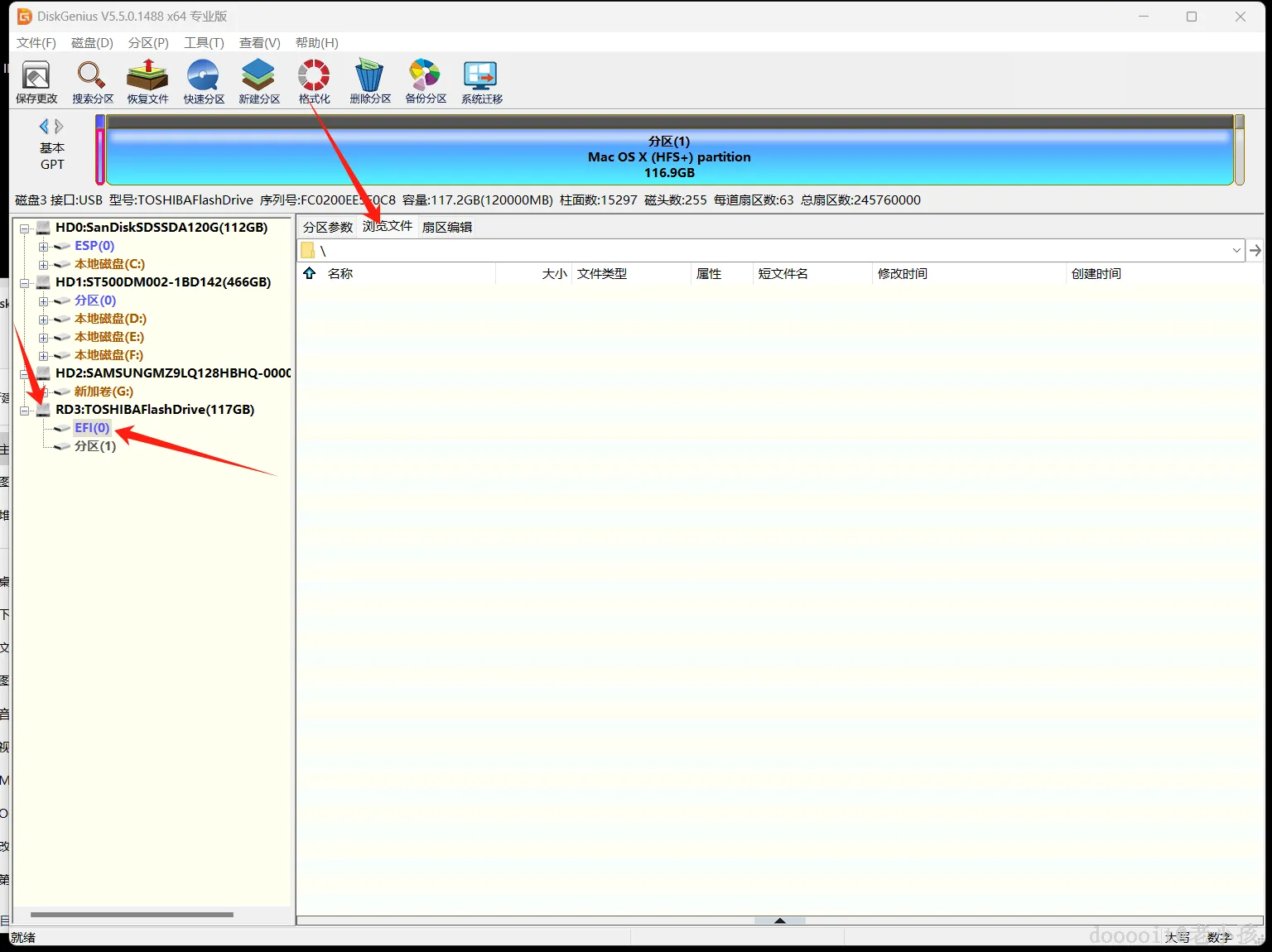Open the 工具(T) menu
Viewport: 1272px width, 952px height.
click(204, 42)
